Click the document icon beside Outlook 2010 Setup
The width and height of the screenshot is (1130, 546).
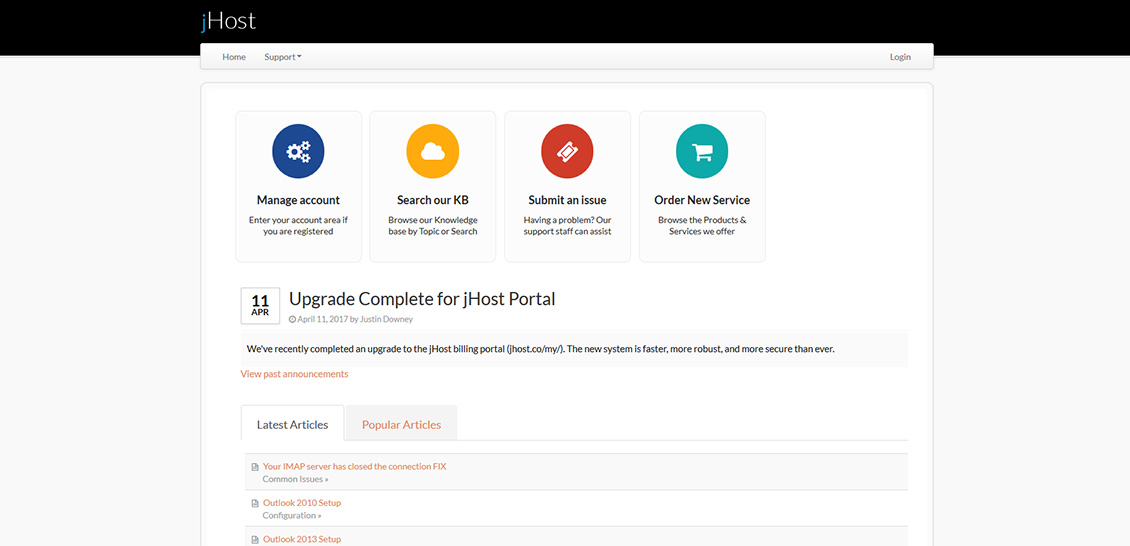point(254,504)
